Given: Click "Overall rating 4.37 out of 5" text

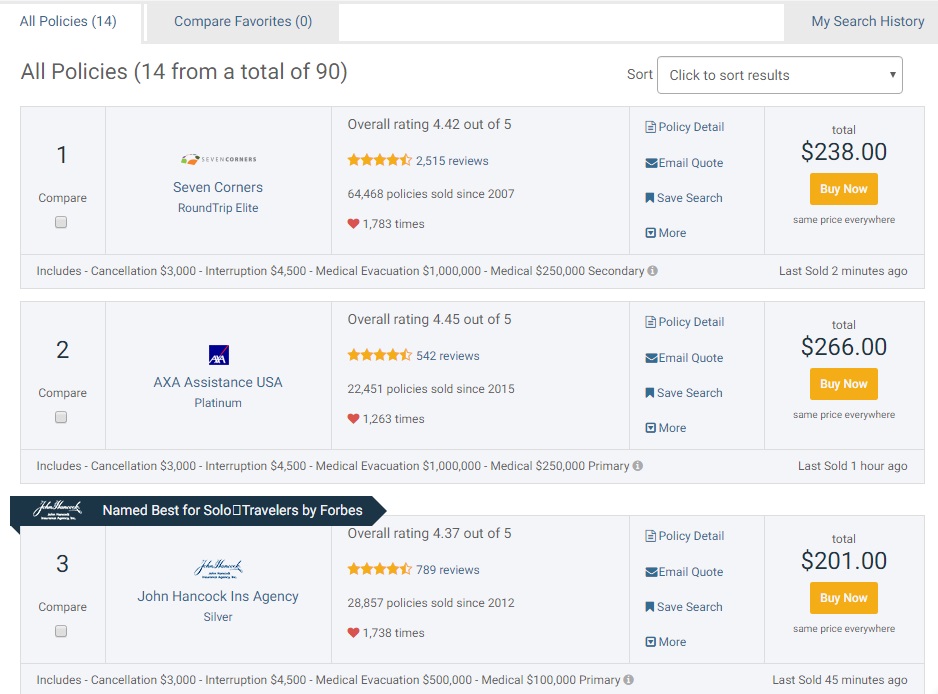Looking at the screenshot, I should [430, 534].
